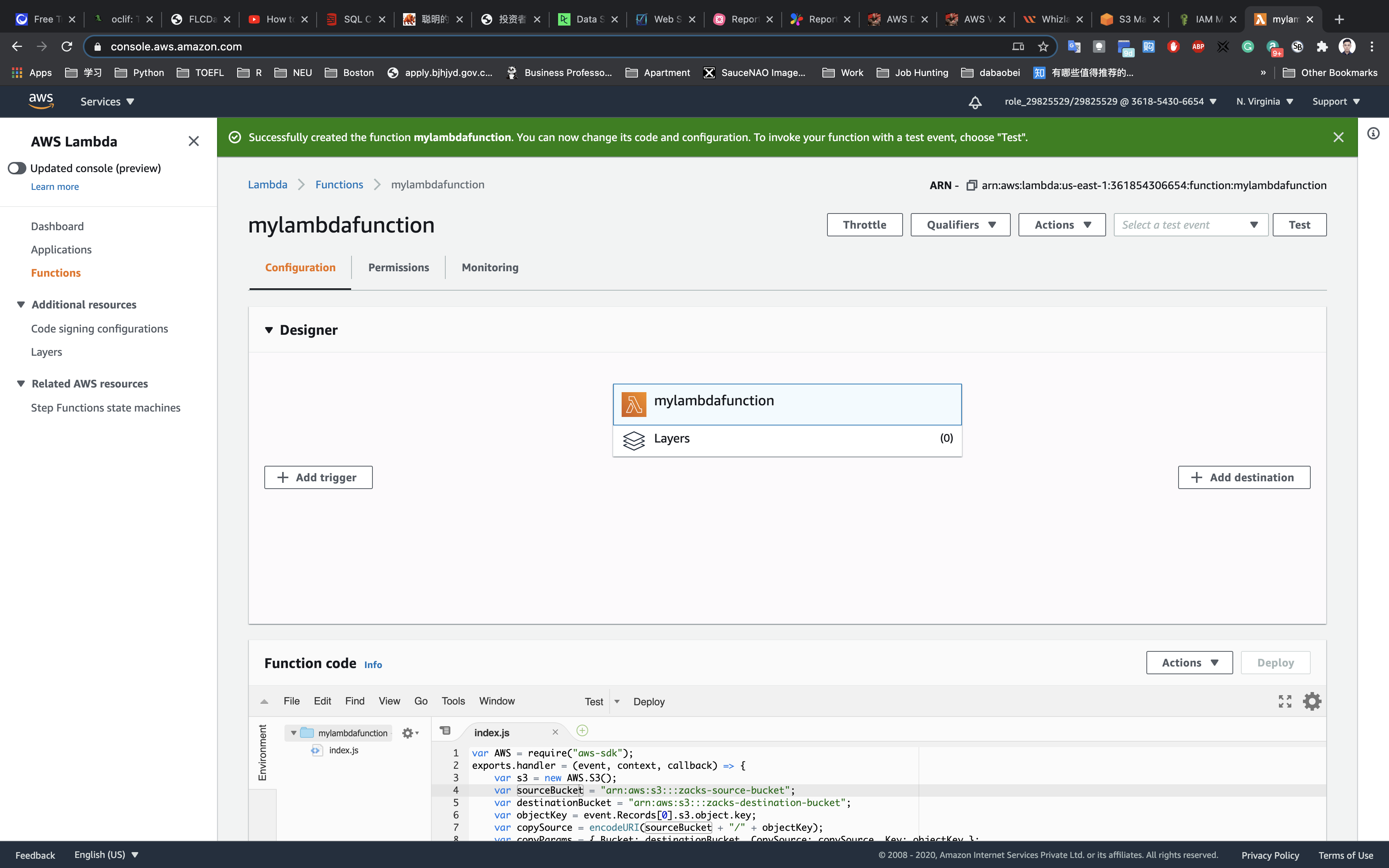The width and height of the screenshot is (1389, 868).
Task: Open the Tools menu in editor
Action: click(453, 701)
